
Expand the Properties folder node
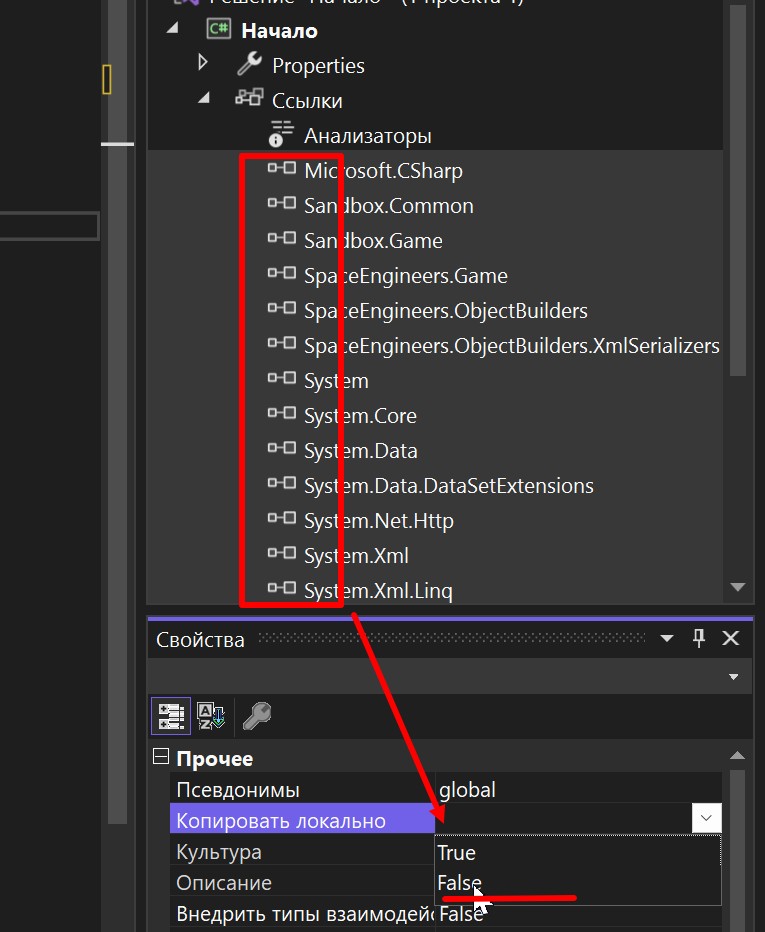point(203,62)
